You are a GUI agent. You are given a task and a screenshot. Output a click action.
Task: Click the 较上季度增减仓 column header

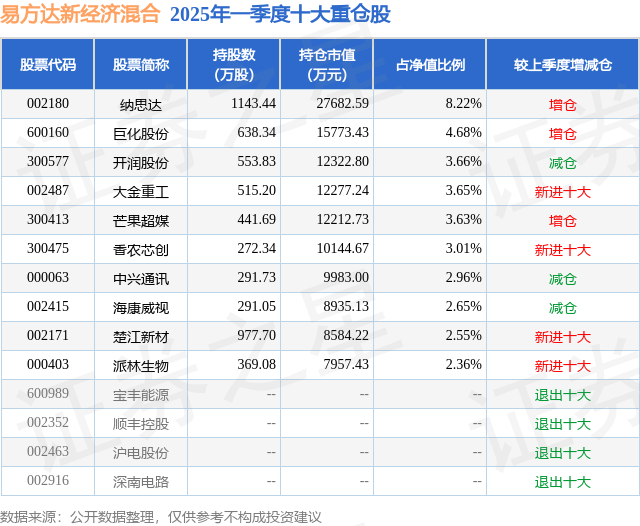coord(563,64)
